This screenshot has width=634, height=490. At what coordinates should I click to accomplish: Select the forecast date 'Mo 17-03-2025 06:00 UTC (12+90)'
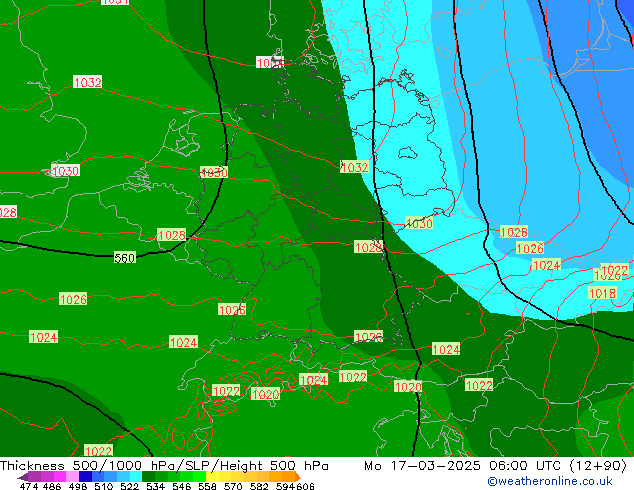point(495,466)
